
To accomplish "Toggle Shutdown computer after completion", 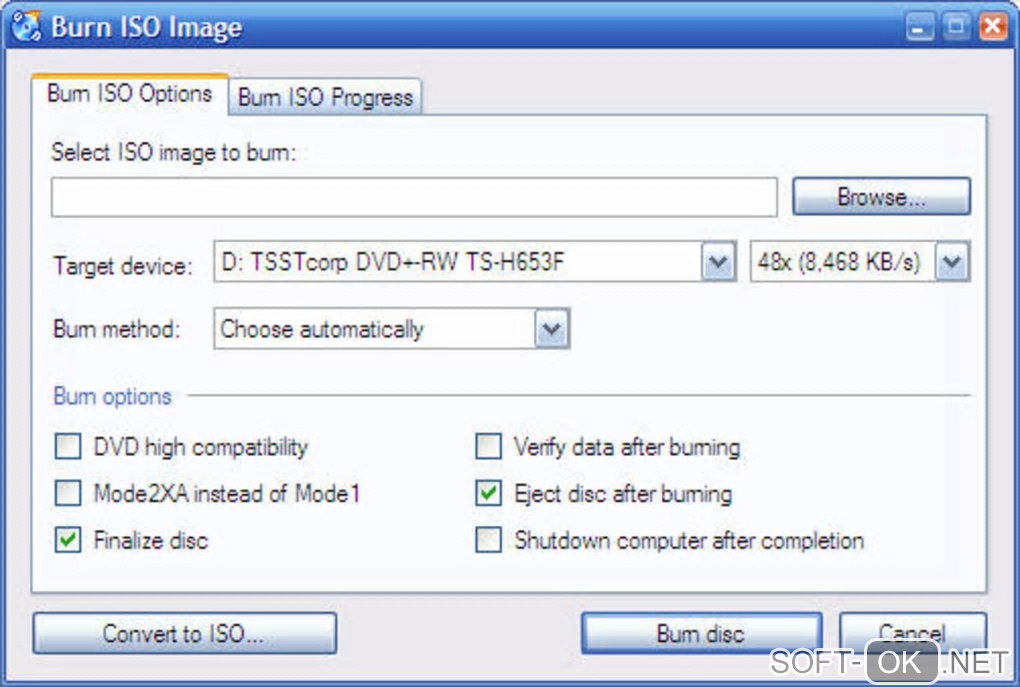I will 488,541.
